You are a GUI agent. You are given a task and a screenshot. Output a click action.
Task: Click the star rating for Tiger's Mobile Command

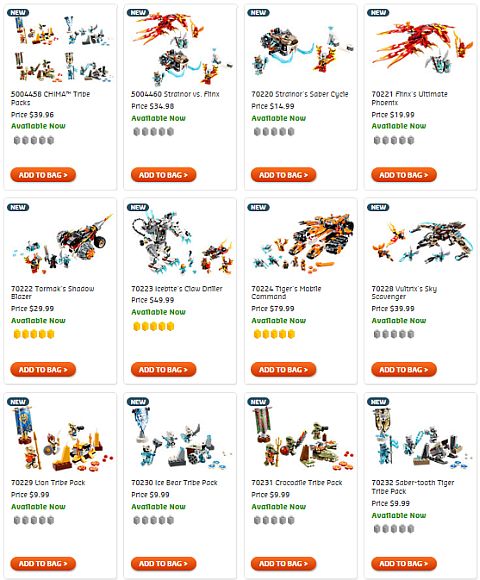coord(274,334)
